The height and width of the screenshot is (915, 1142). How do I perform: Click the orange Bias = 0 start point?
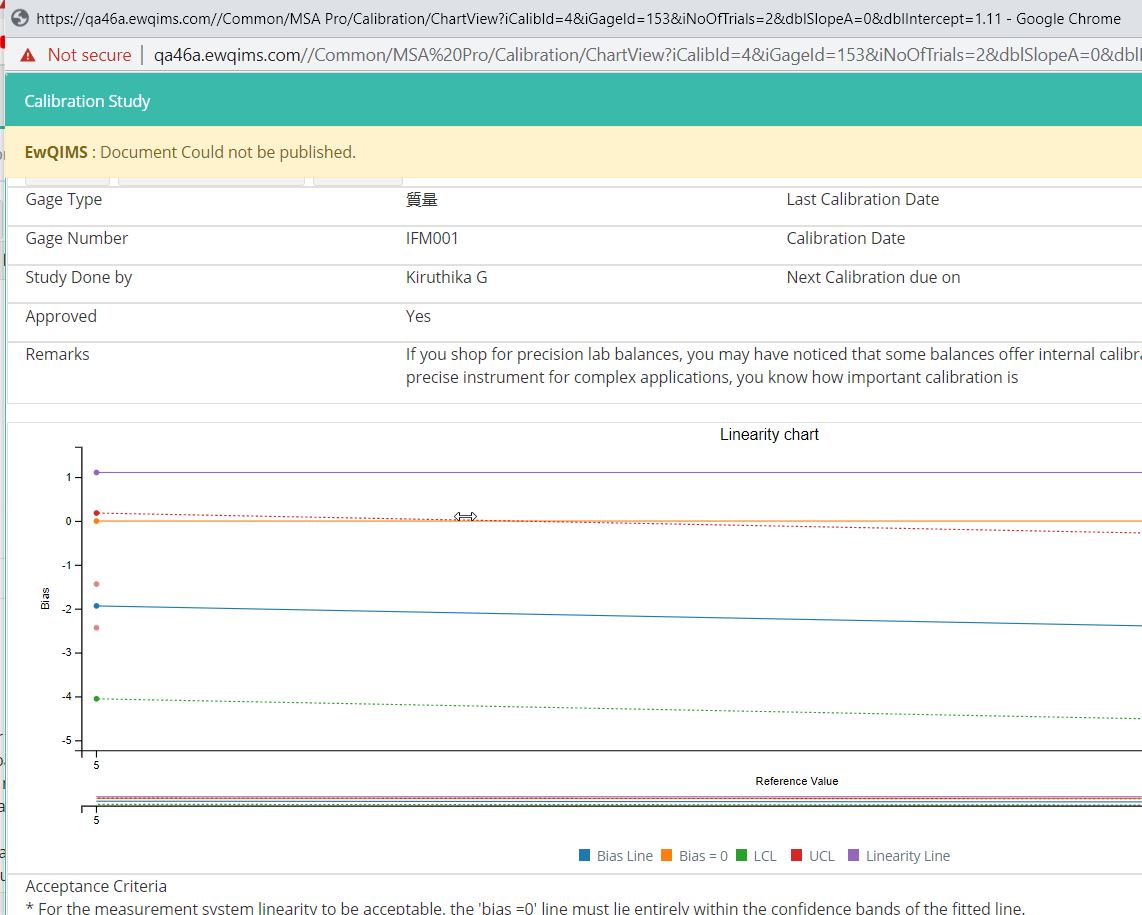pos(96,521)
